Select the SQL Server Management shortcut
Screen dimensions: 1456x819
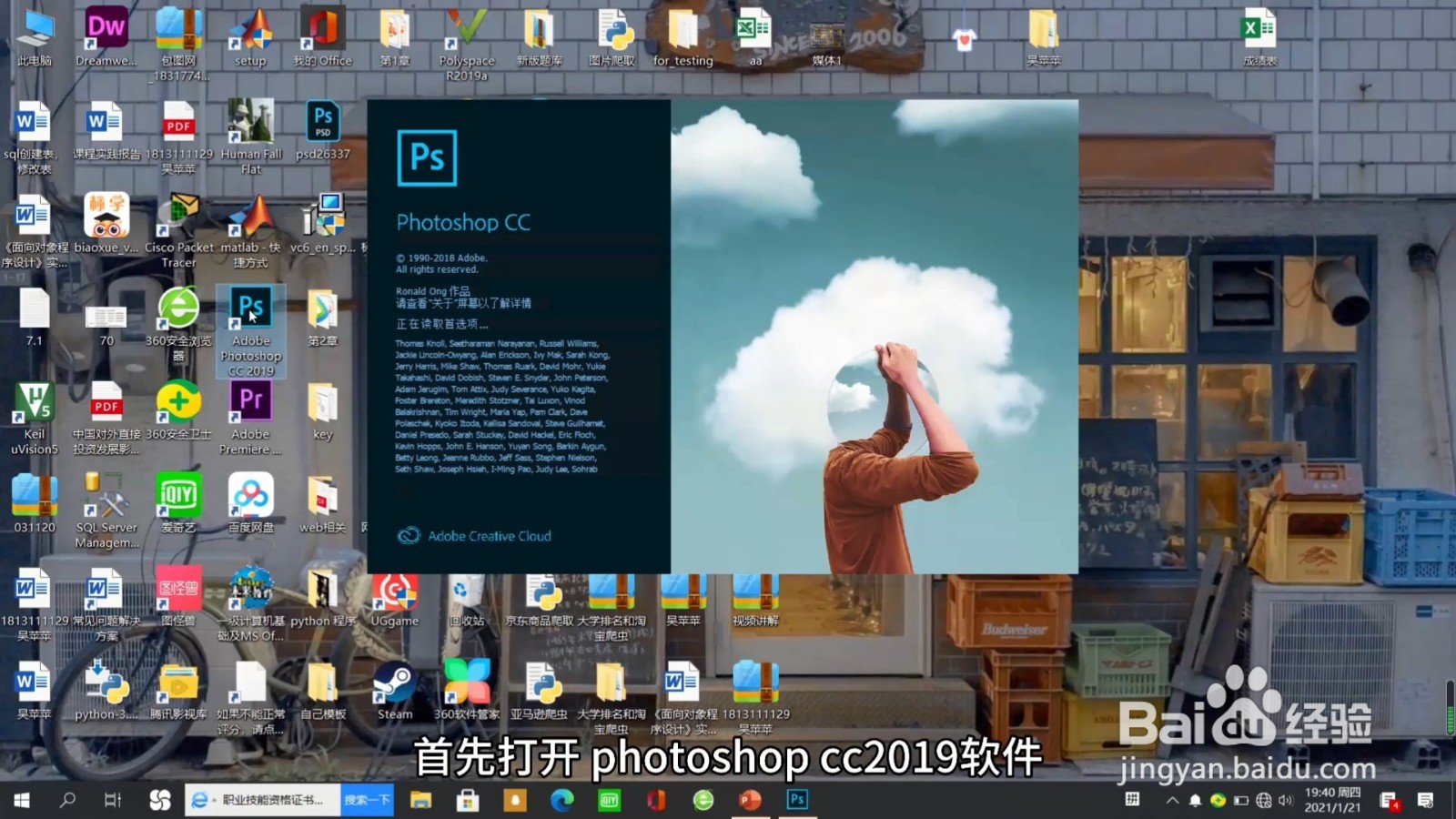(x=106, y=511)
